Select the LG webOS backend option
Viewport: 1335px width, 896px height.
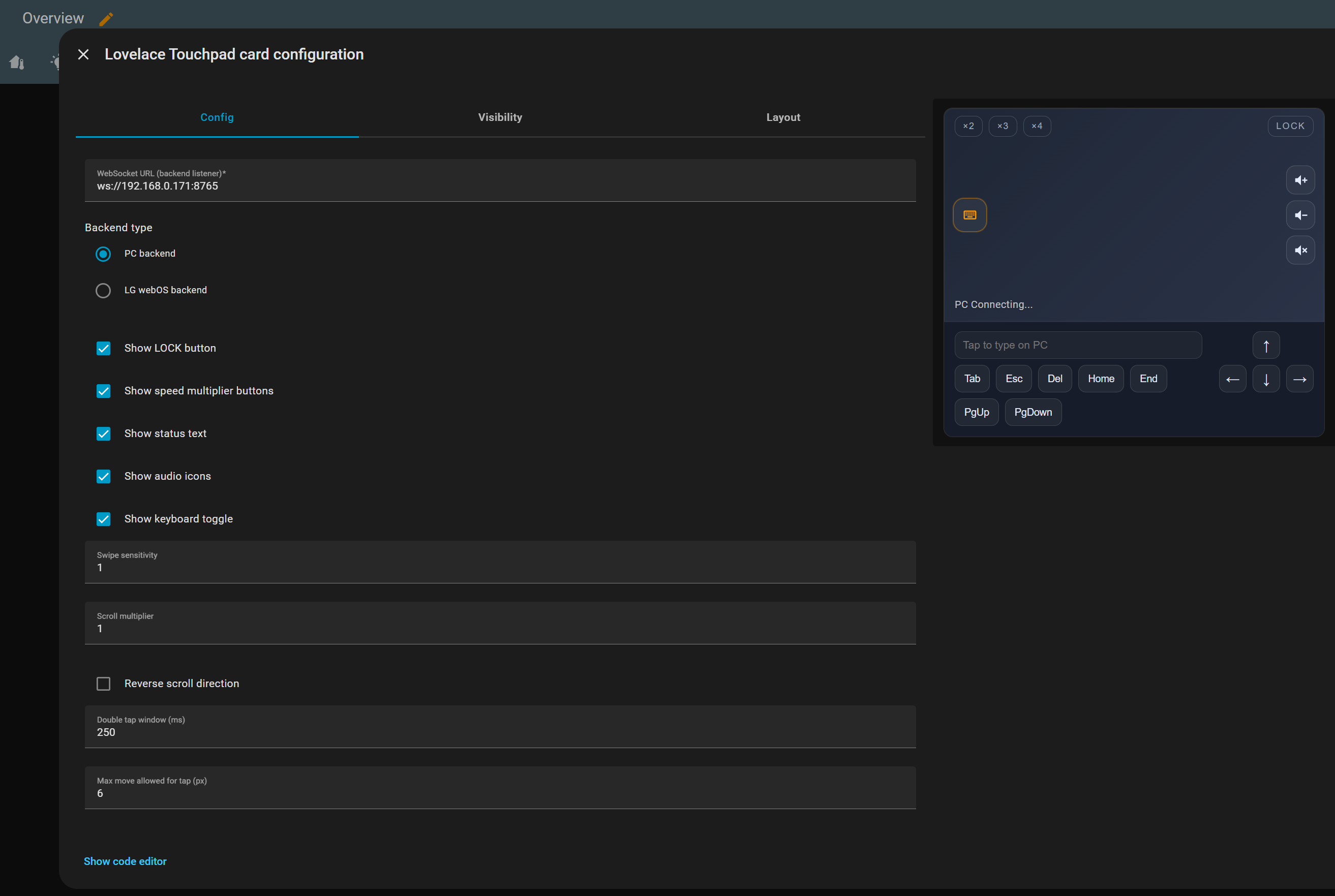(103, 290)
